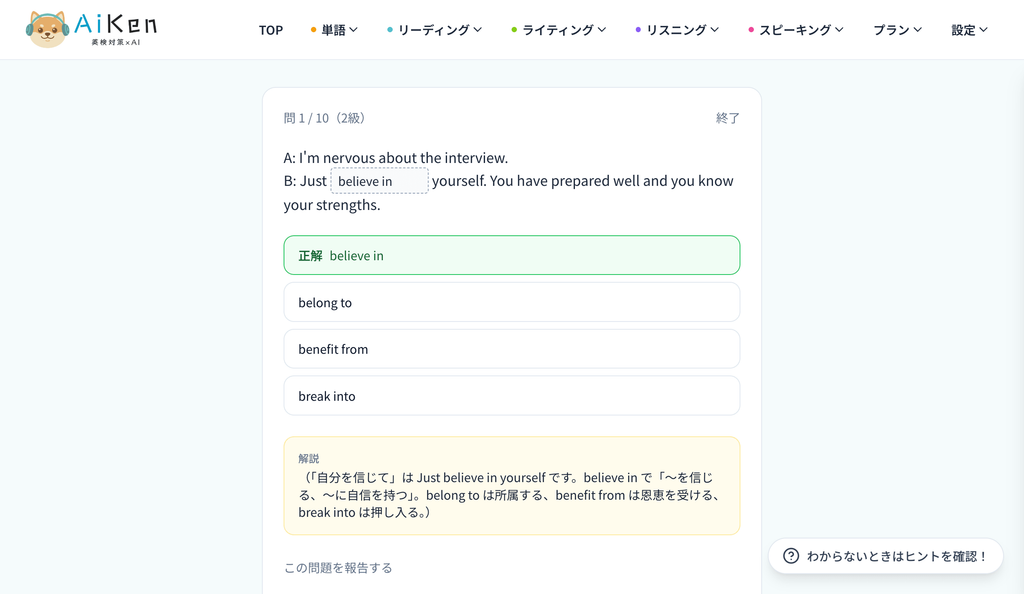Select the correct answer "believe in" row
The image size is (1024, 594).
[x=511, y=255]
